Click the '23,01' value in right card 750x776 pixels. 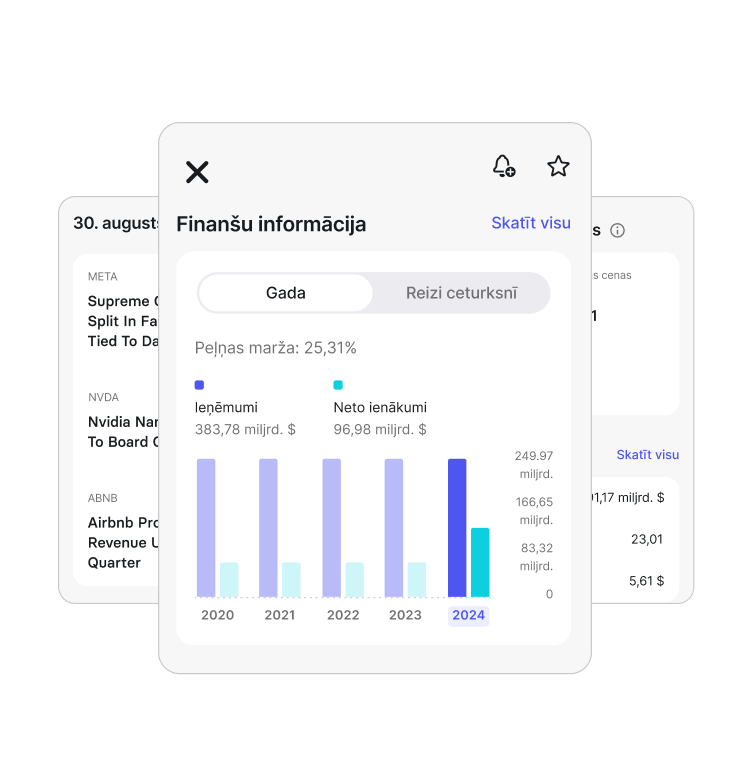pos(647,539)
